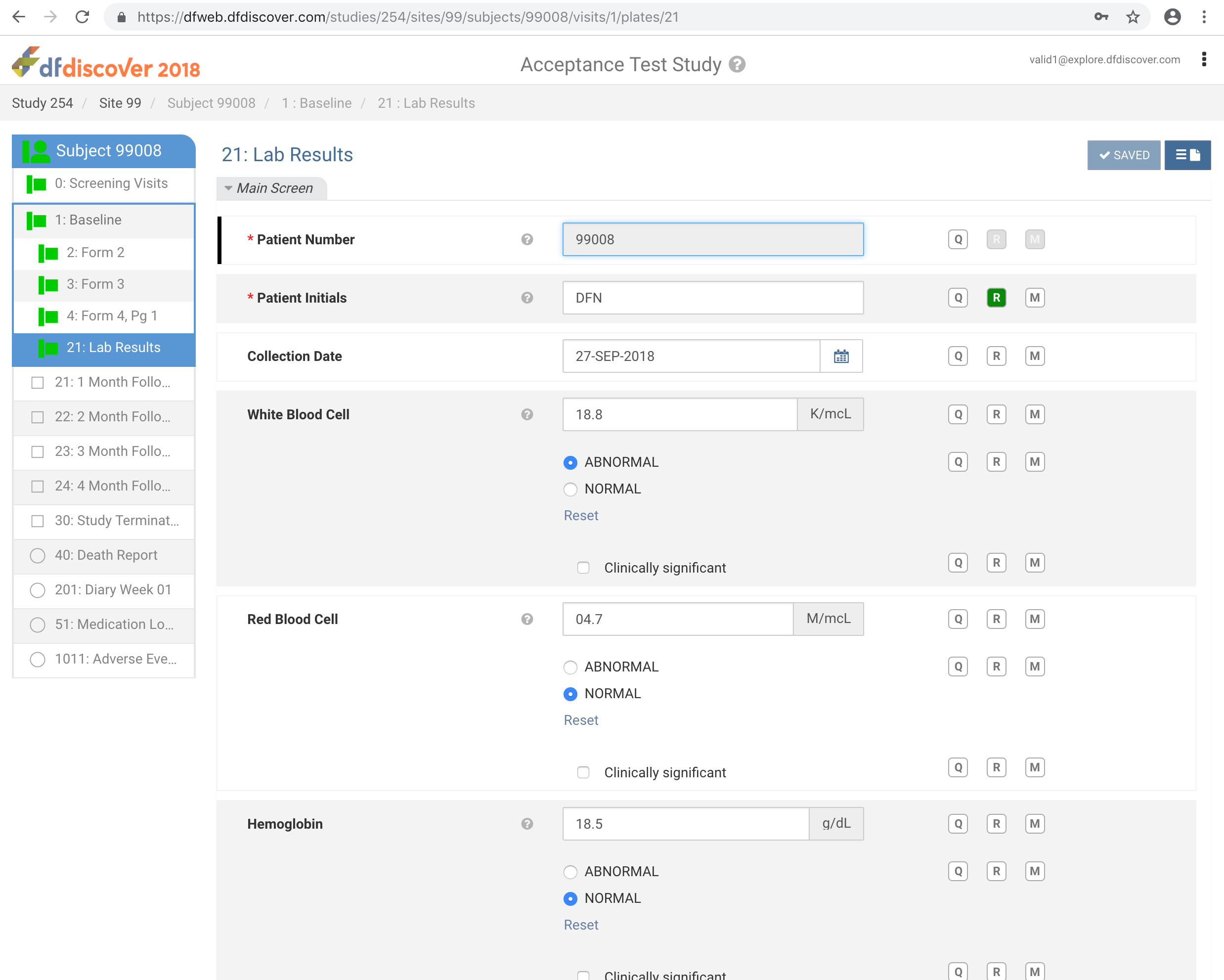Open the Collection Date calendar picker

click(841, 356)
